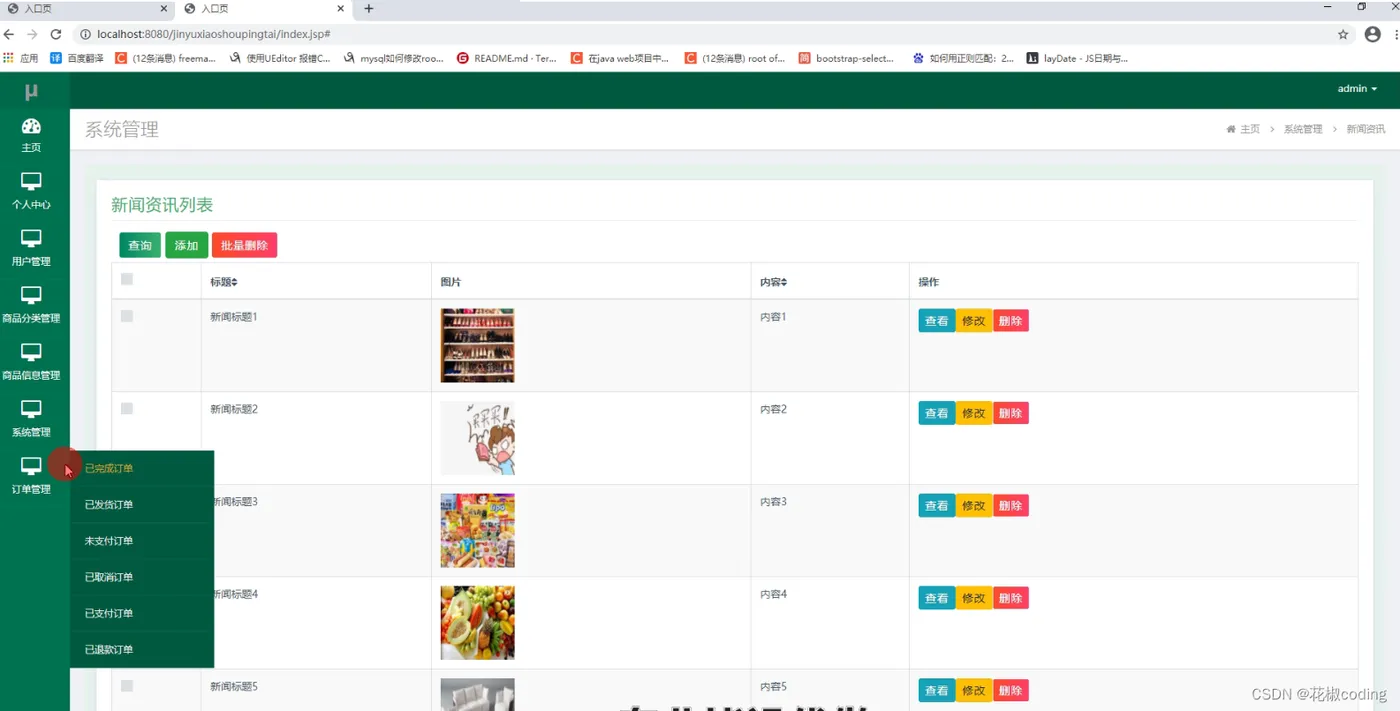This screenshot has width=1400, height=711.
Task: Open 商品分类管理 sidebar monitor icon
Action: coord(31,296)
